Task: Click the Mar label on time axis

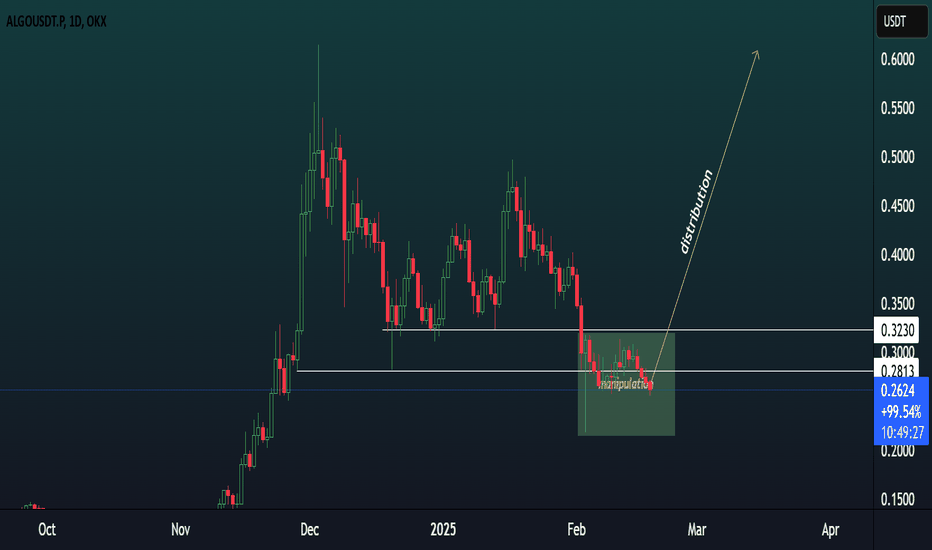Action: 697,529
